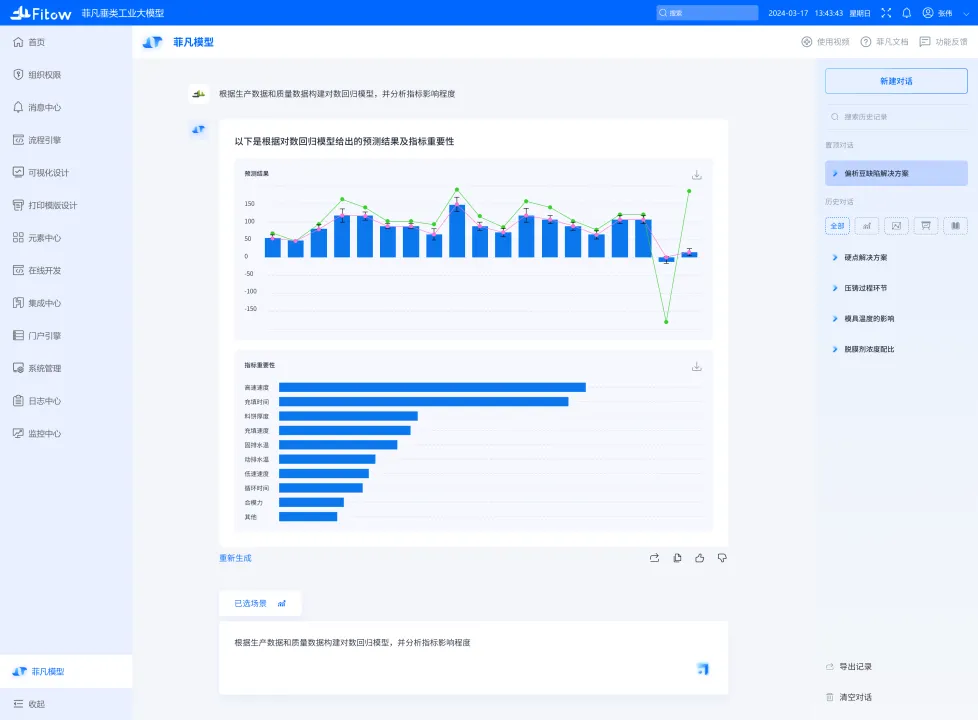Click the green peak point at the chart's far right
978x720 pixels.
(689, 191)
